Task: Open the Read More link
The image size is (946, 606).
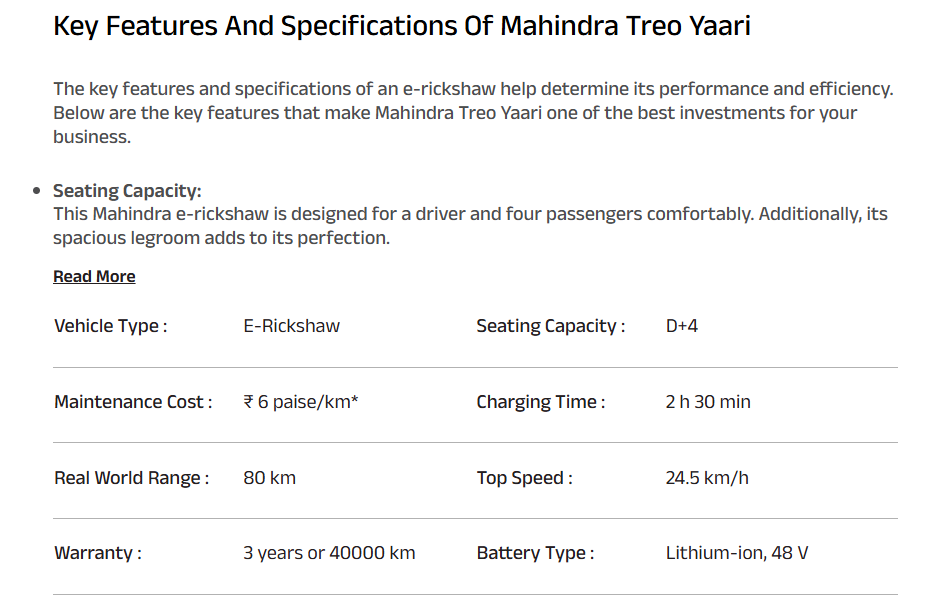Action: (94, 276)
